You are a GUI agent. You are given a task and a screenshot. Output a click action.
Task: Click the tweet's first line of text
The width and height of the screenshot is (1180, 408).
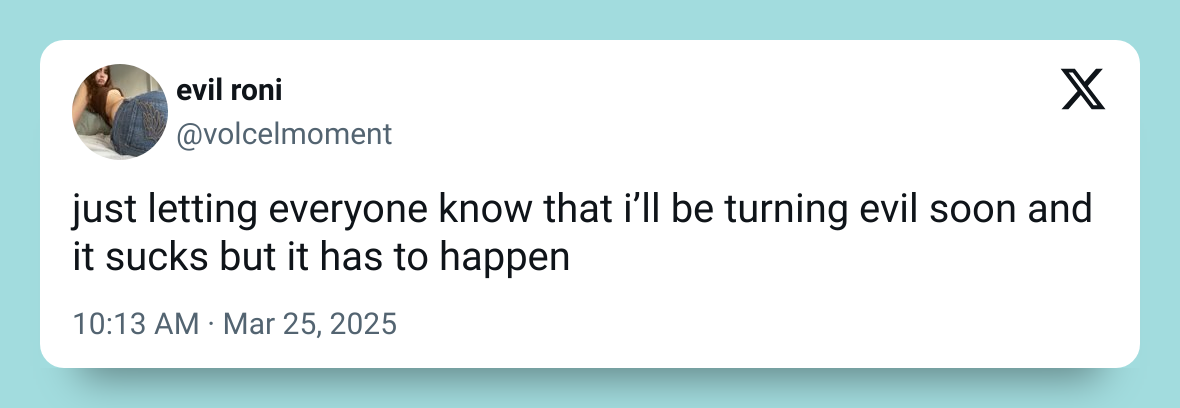click(581, 211)
